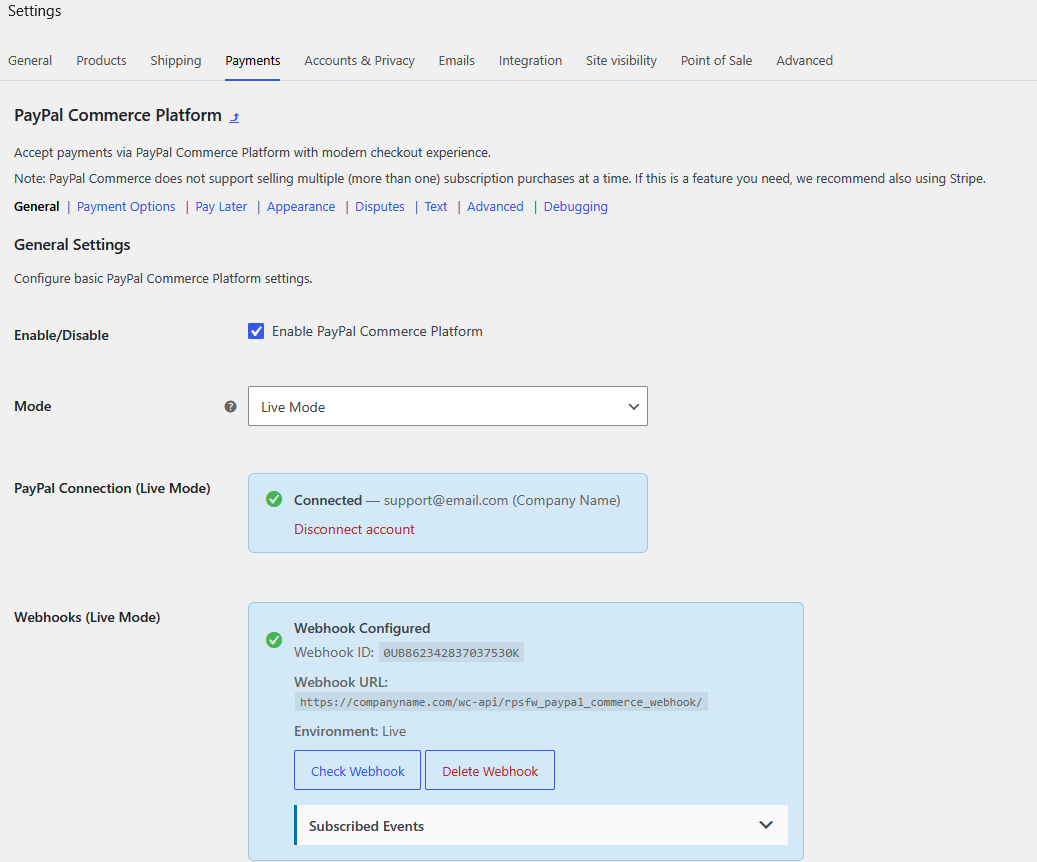Open the PayPal Advanced section link
This screenshot has height=862, width=1037.
(495, 206)
